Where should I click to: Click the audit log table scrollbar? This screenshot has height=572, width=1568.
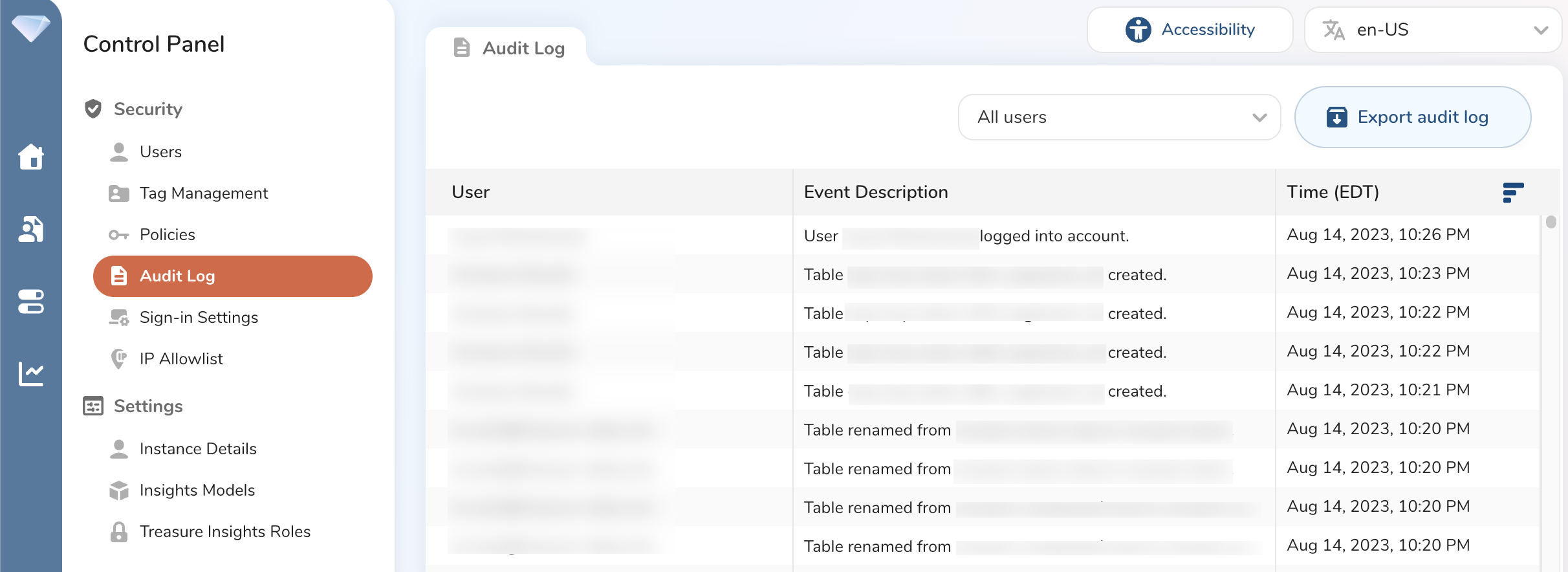click(x=1551, y=223)
